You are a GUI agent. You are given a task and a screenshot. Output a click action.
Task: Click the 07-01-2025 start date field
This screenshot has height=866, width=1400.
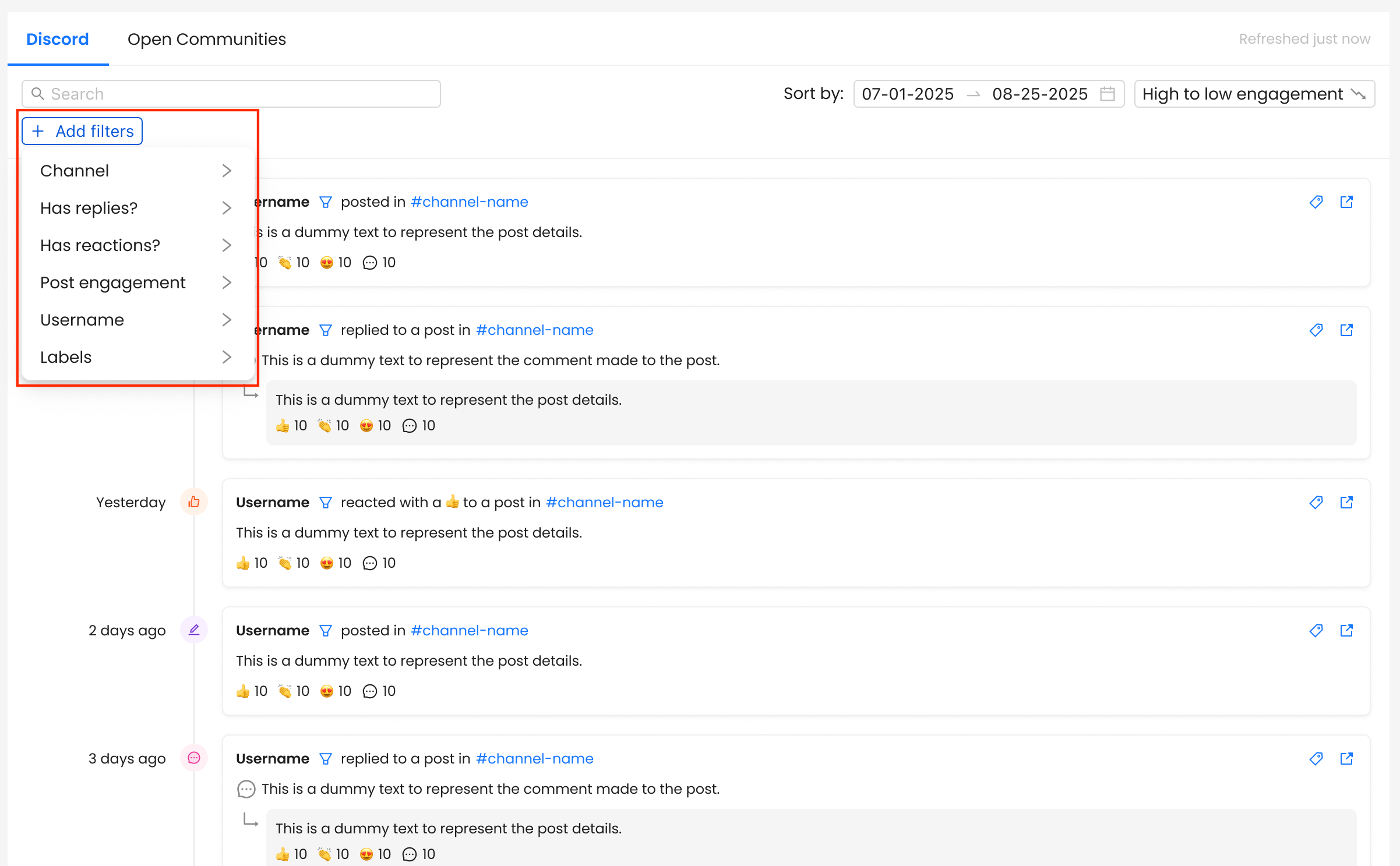tap(907, 94)
